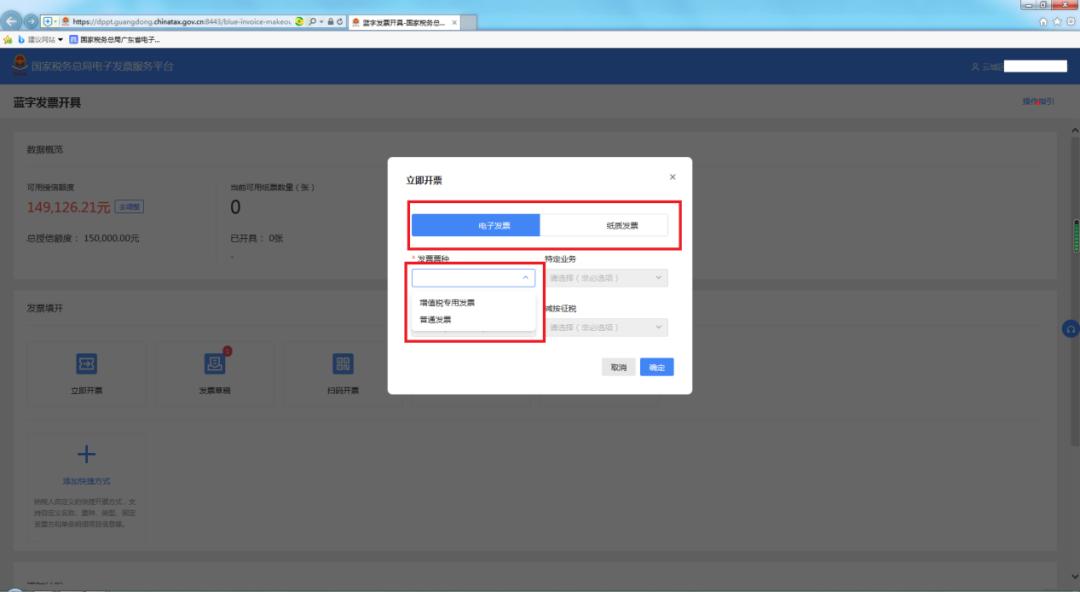Click the 扫码开票 QR icon
1080x592 pixels.
[x=342, y=364]
